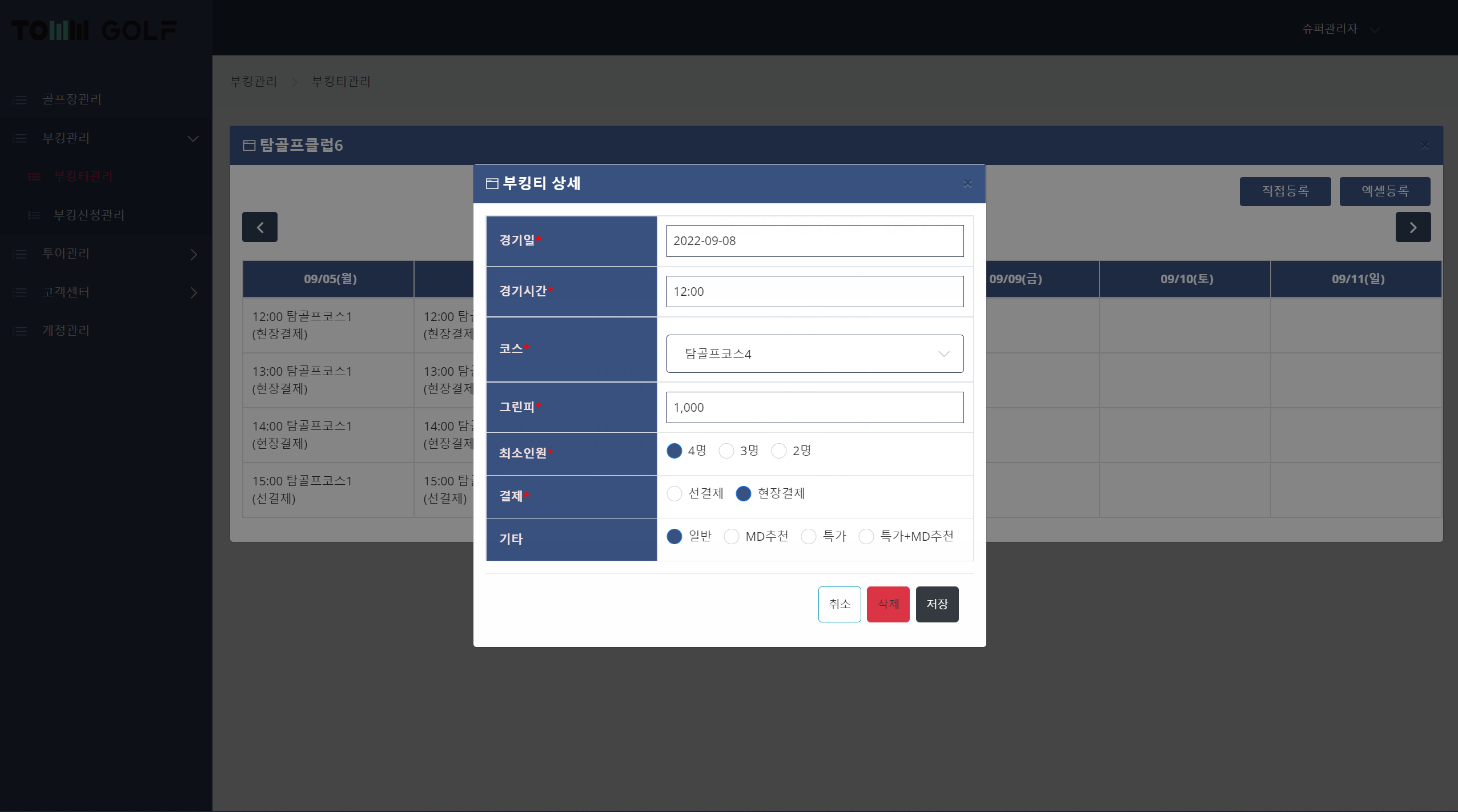Image resolution: width=1458 pixels, height=812 pixels.
Task: Open the 코스 dropdown showing 탐골프코스4
Action: point(814,354)
